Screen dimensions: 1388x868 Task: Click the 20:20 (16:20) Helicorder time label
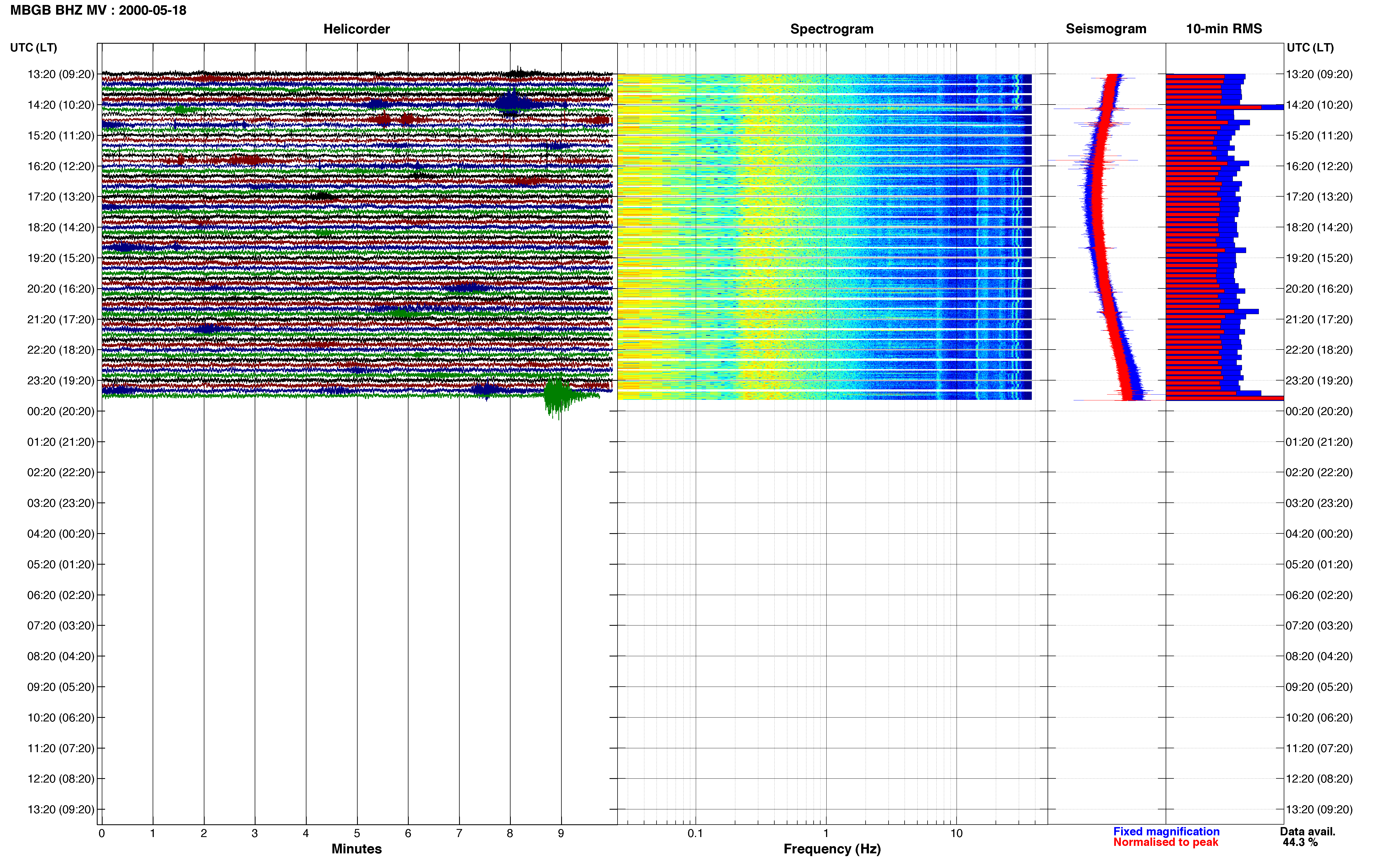click(x=61, y=289)
